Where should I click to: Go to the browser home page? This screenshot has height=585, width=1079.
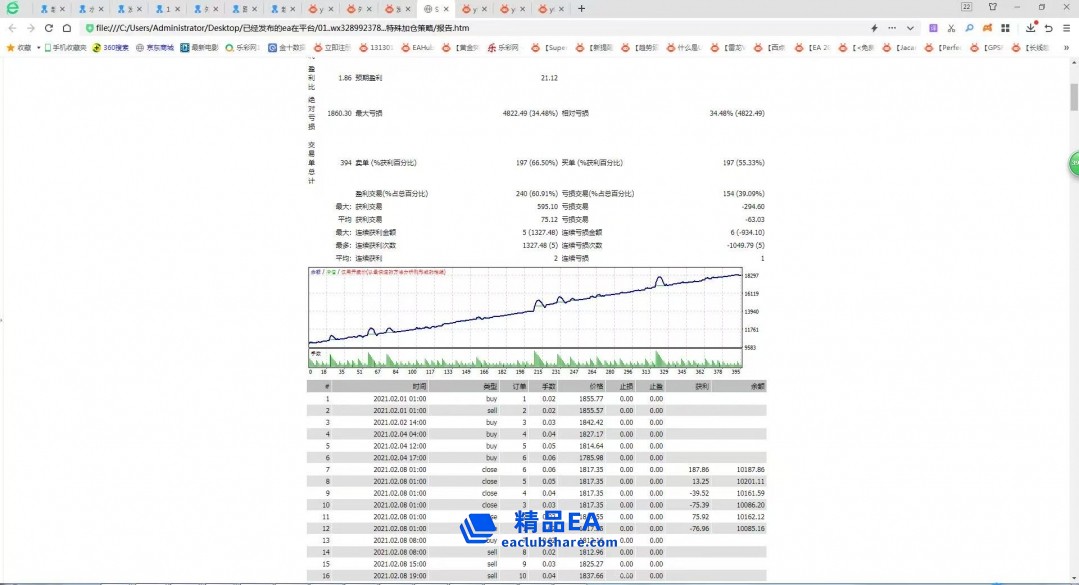pyautogui.click(x=67, y=28)
